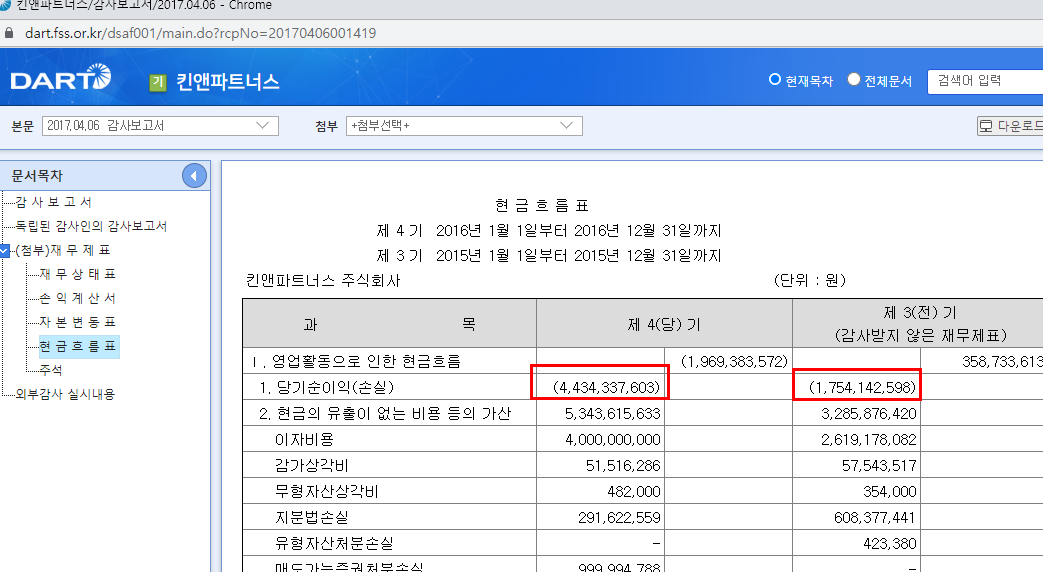Select the 현재목차 radio button
Image resolution: width=1043 pixels, height=572 pixels.
[x=774, y=79]
